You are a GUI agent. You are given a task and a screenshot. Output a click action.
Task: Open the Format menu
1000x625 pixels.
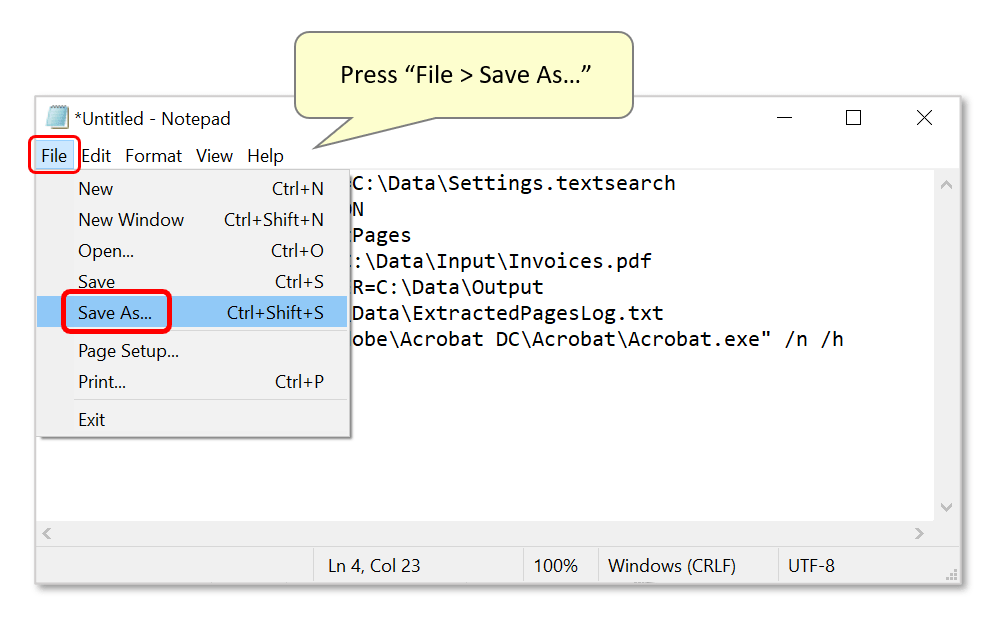[153, 155]
